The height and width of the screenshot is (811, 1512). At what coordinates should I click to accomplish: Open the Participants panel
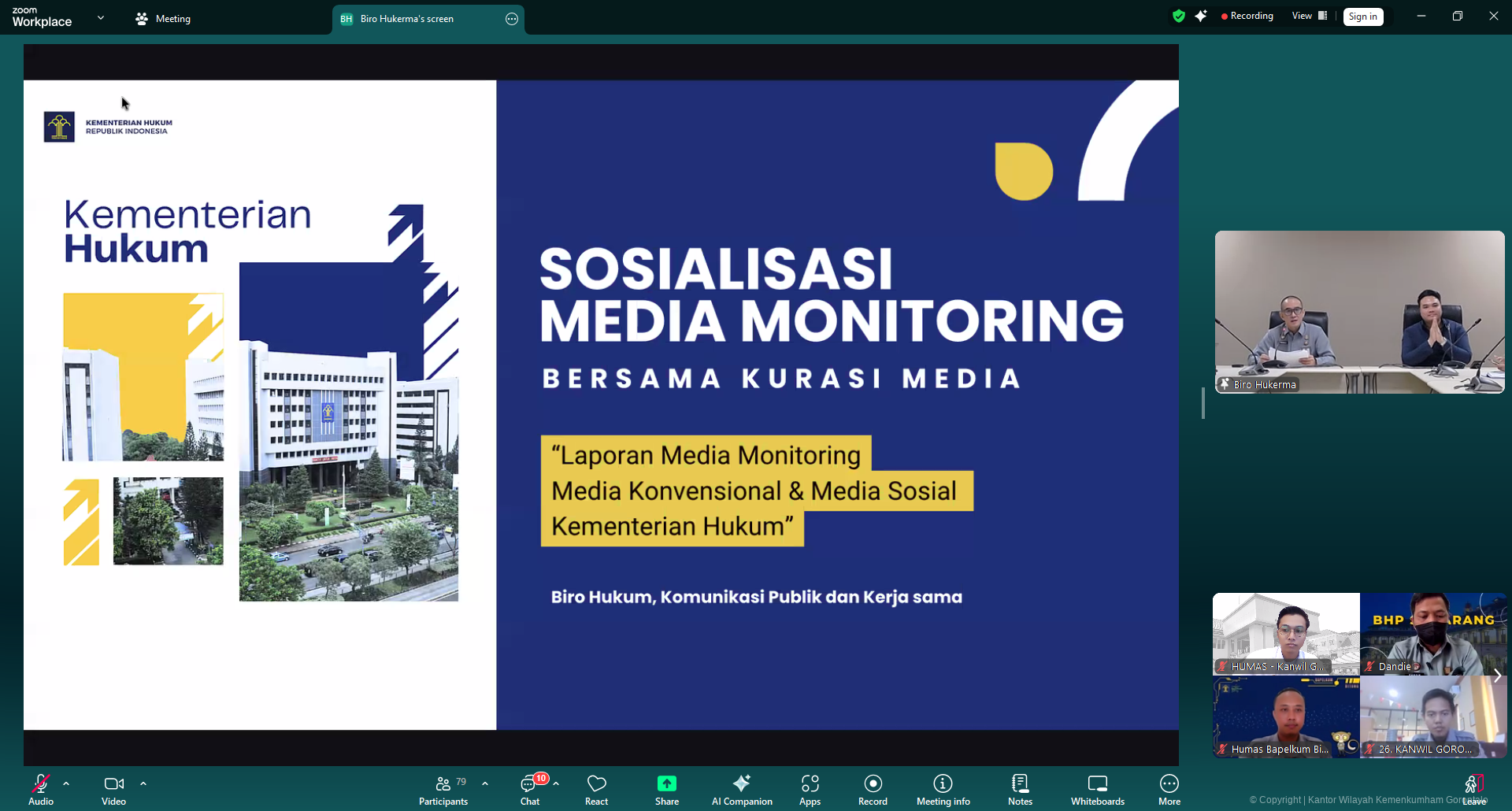coord(443,790)
